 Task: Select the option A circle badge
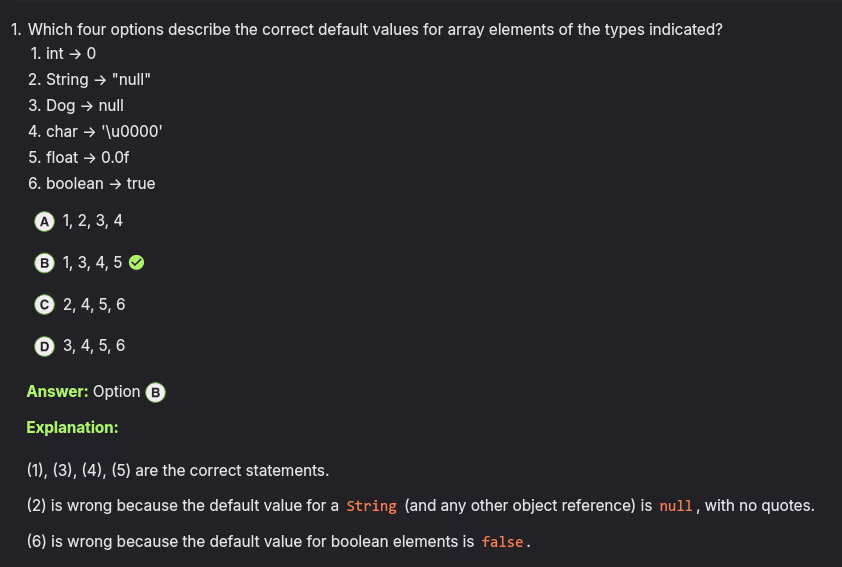click(x=44, y=221)
